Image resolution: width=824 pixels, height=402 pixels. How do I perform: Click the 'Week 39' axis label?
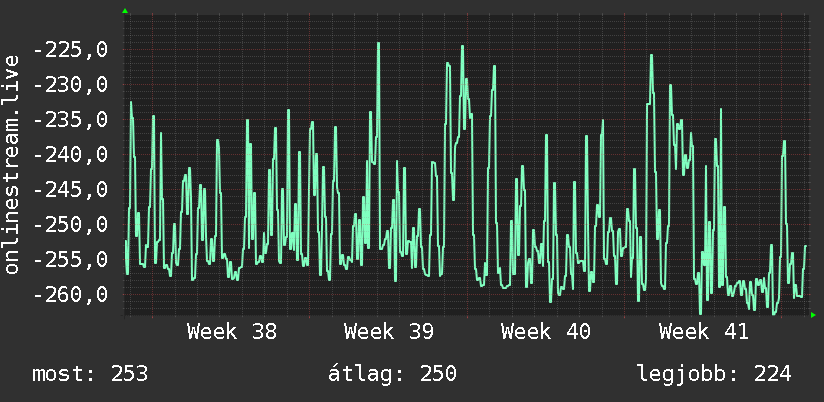pos(389,332)
